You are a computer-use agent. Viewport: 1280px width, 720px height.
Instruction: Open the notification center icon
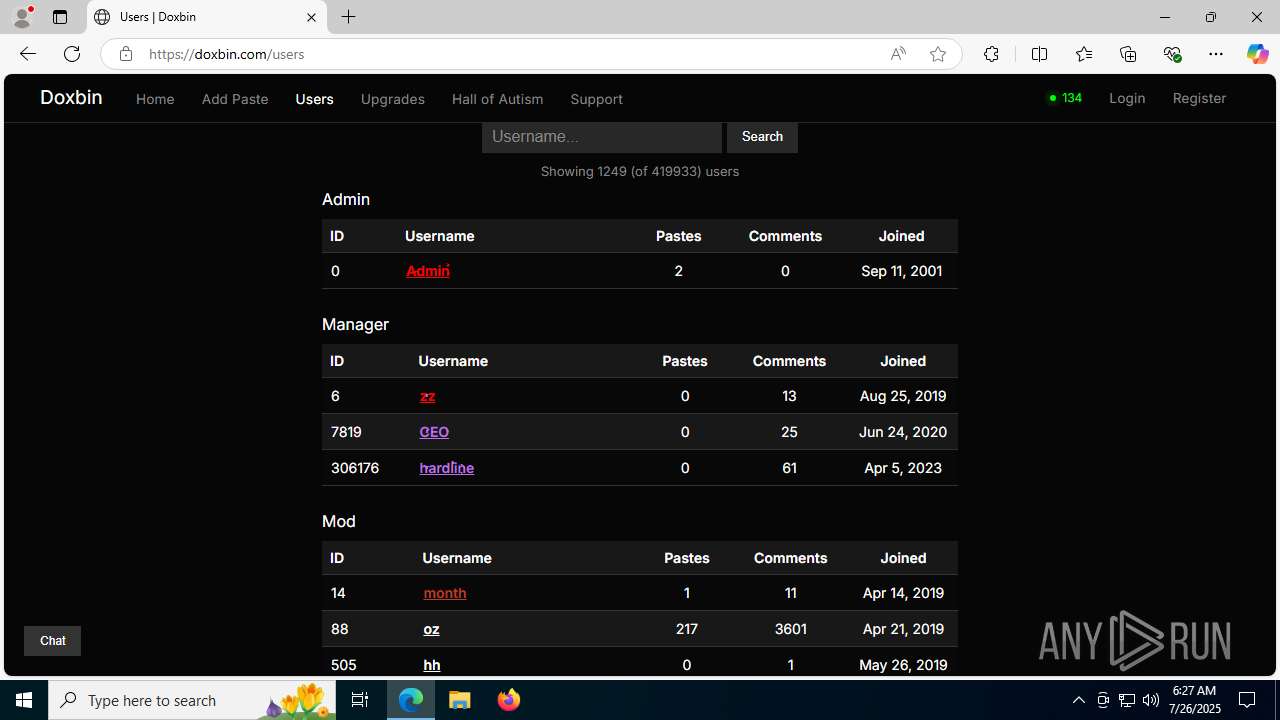tap(1247, 700)
